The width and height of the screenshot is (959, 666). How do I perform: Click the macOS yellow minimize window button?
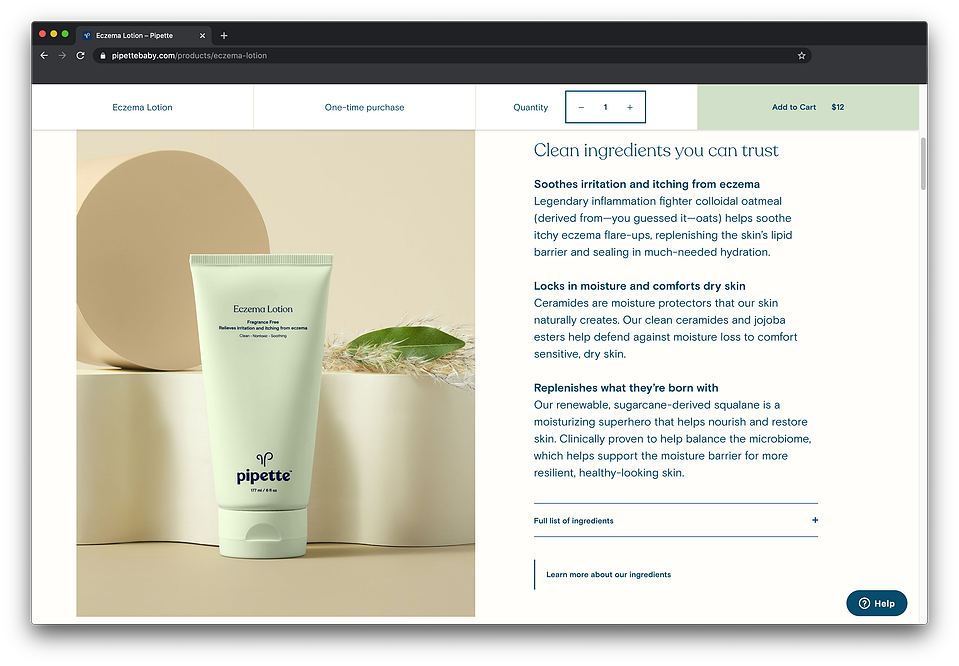coord(54,34)
